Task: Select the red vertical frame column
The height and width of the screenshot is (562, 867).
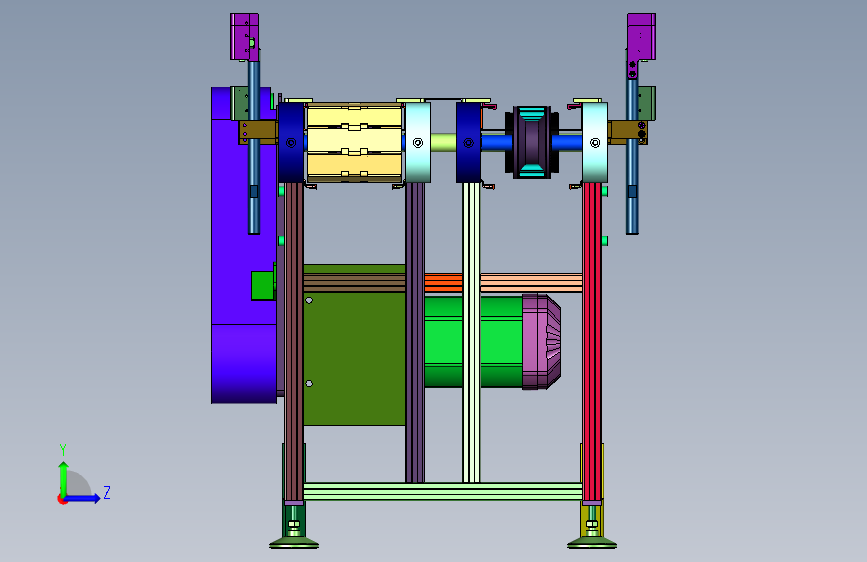Action: (x=592, y=342)
